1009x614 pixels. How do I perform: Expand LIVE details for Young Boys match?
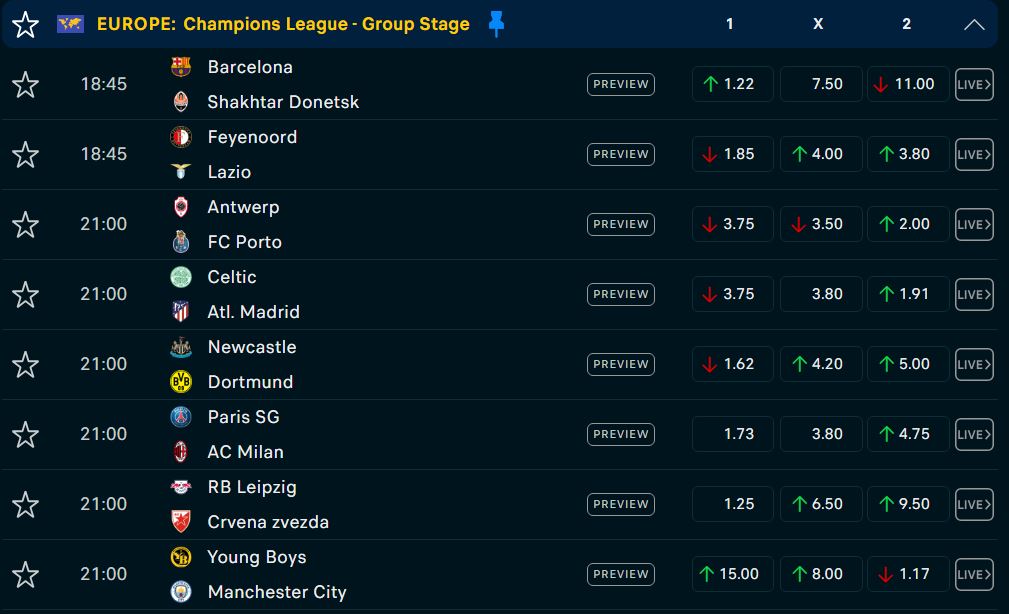coord(974,574)
